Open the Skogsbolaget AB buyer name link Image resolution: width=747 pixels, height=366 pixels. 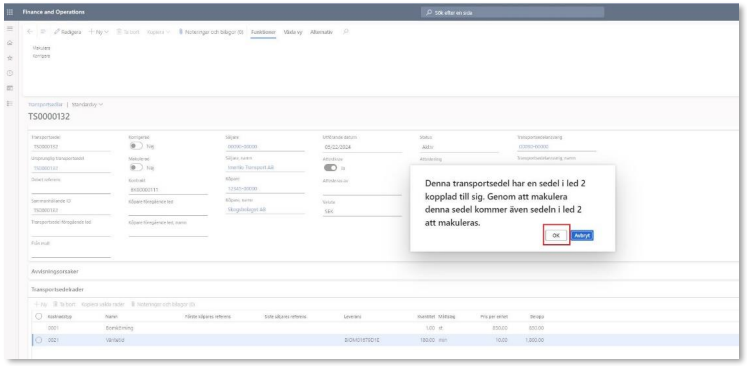pyautogui.click(x=247, y=209)
